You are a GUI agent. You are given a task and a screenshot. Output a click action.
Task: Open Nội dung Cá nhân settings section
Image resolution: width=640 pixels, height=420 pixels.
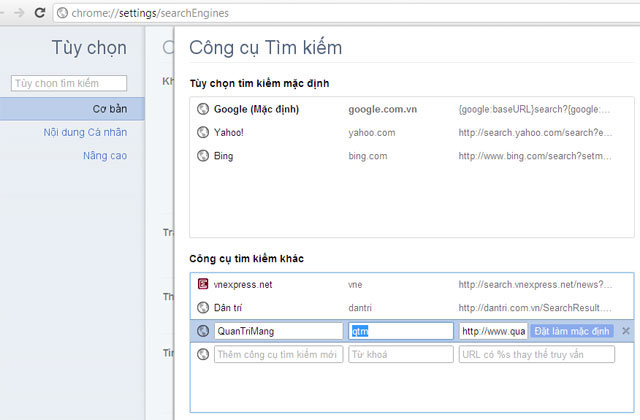click(85, 132)
